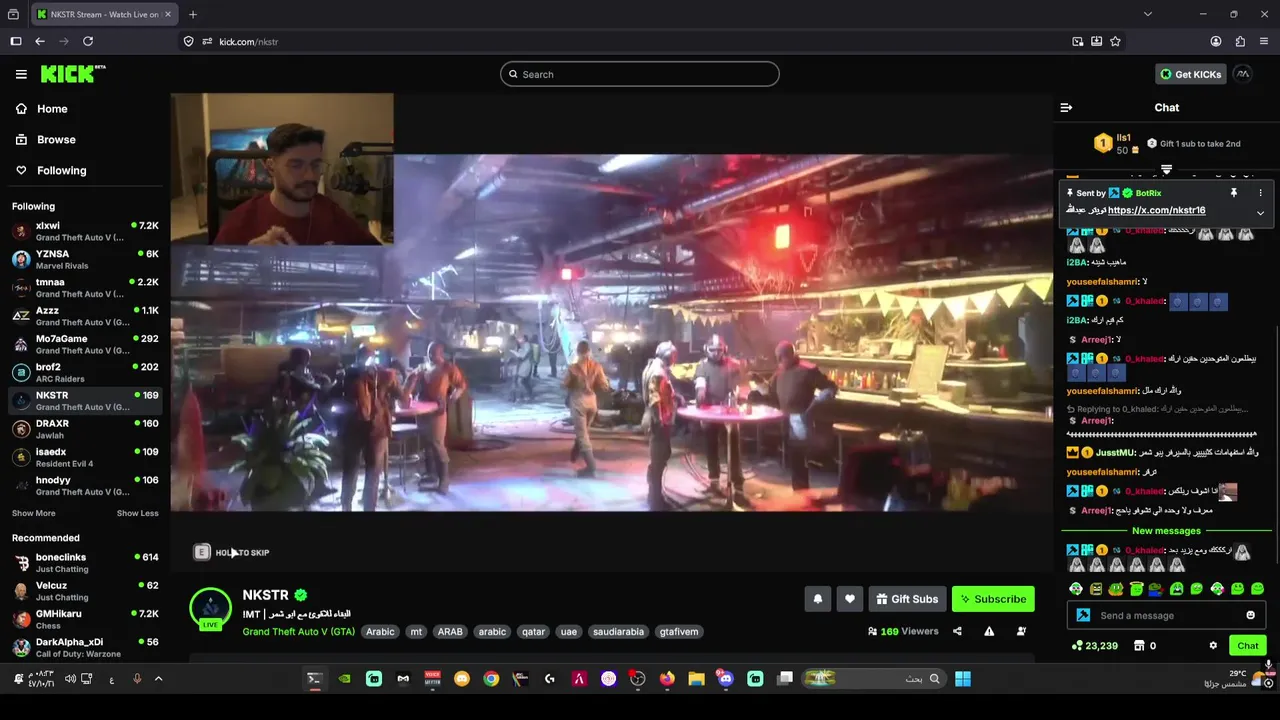Click the Get KICKs button
The height and width of the screenshot is (720, 1280).
pos(1190,74)
